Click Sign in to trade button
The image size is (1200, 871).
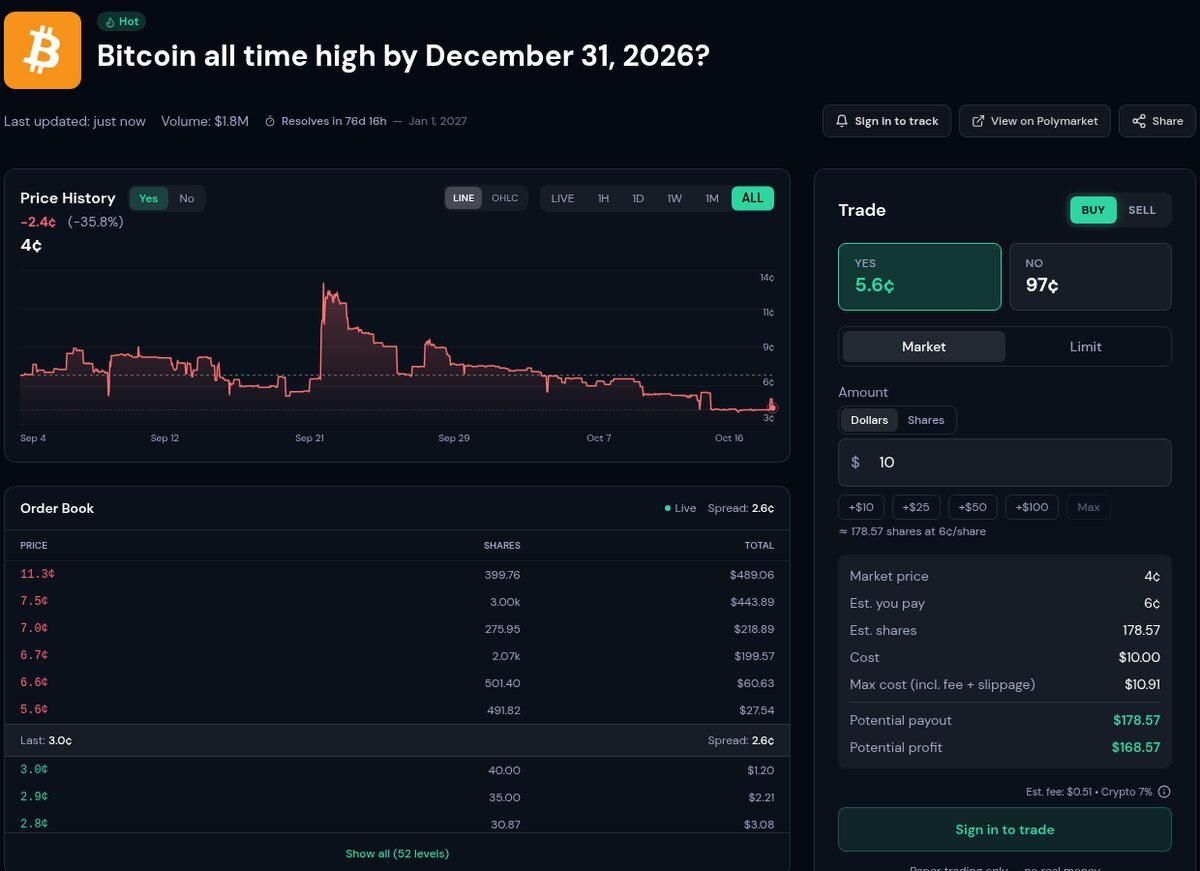(x=1004, y=829)
